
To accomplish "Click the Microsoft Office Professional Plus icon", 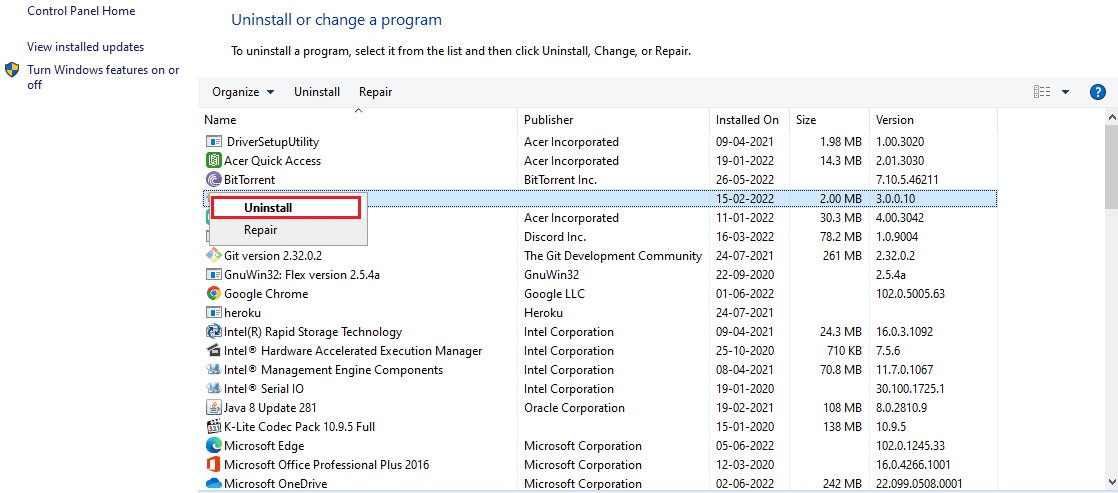I will 213,465.
